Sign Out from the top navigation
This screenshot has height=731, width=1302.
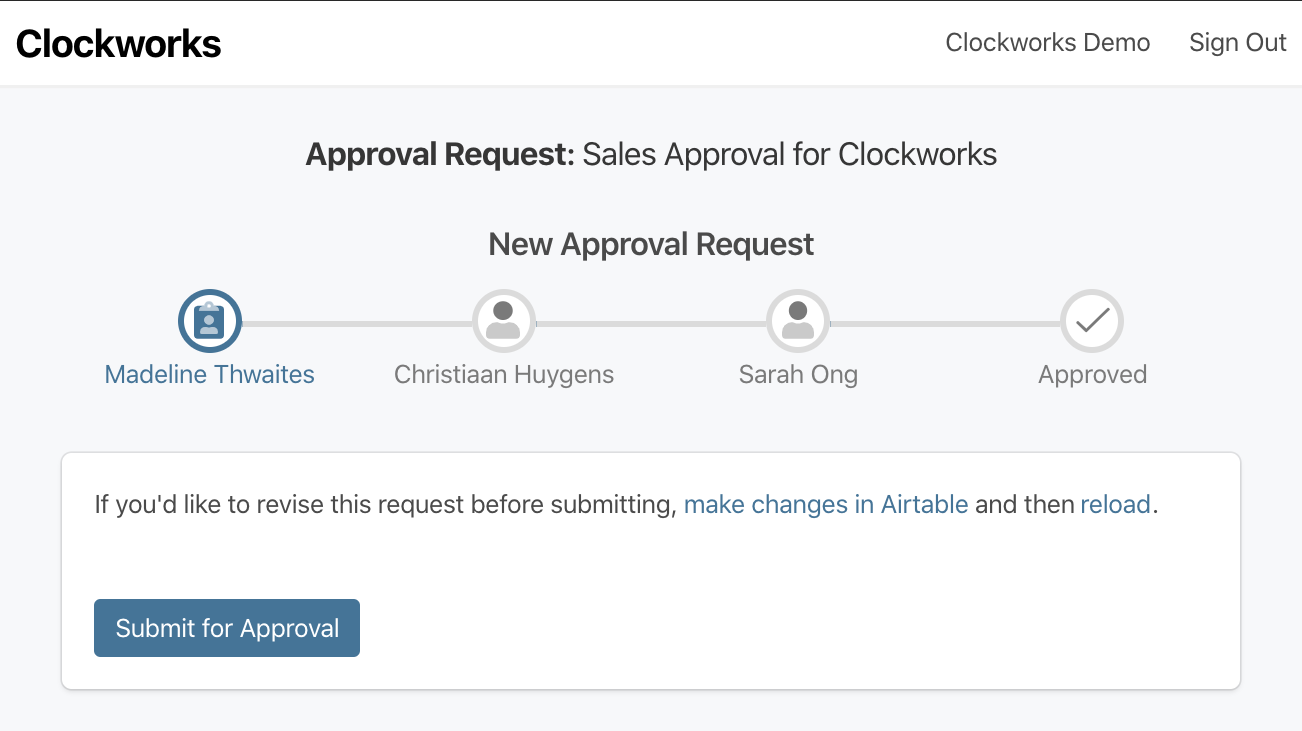point(1237,43)
